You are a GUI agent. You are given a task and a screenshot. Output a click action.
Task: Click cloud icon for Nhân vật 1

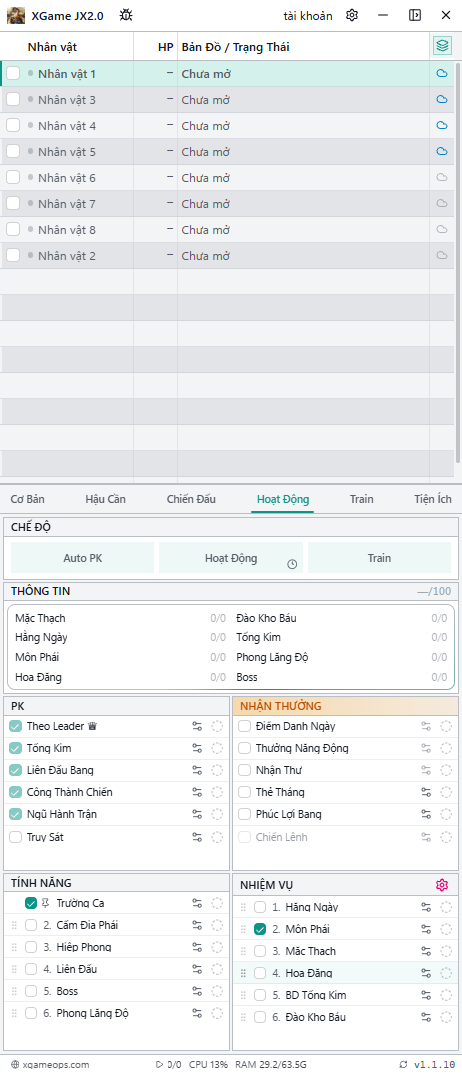click(442, 73)
